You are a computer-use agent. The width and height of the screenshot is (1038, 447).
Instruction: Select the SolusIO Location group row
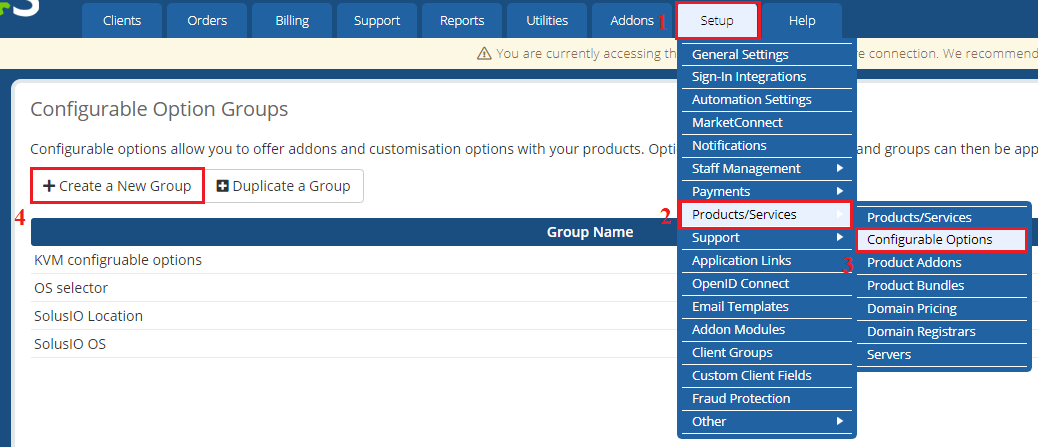(x=89, y=316)
